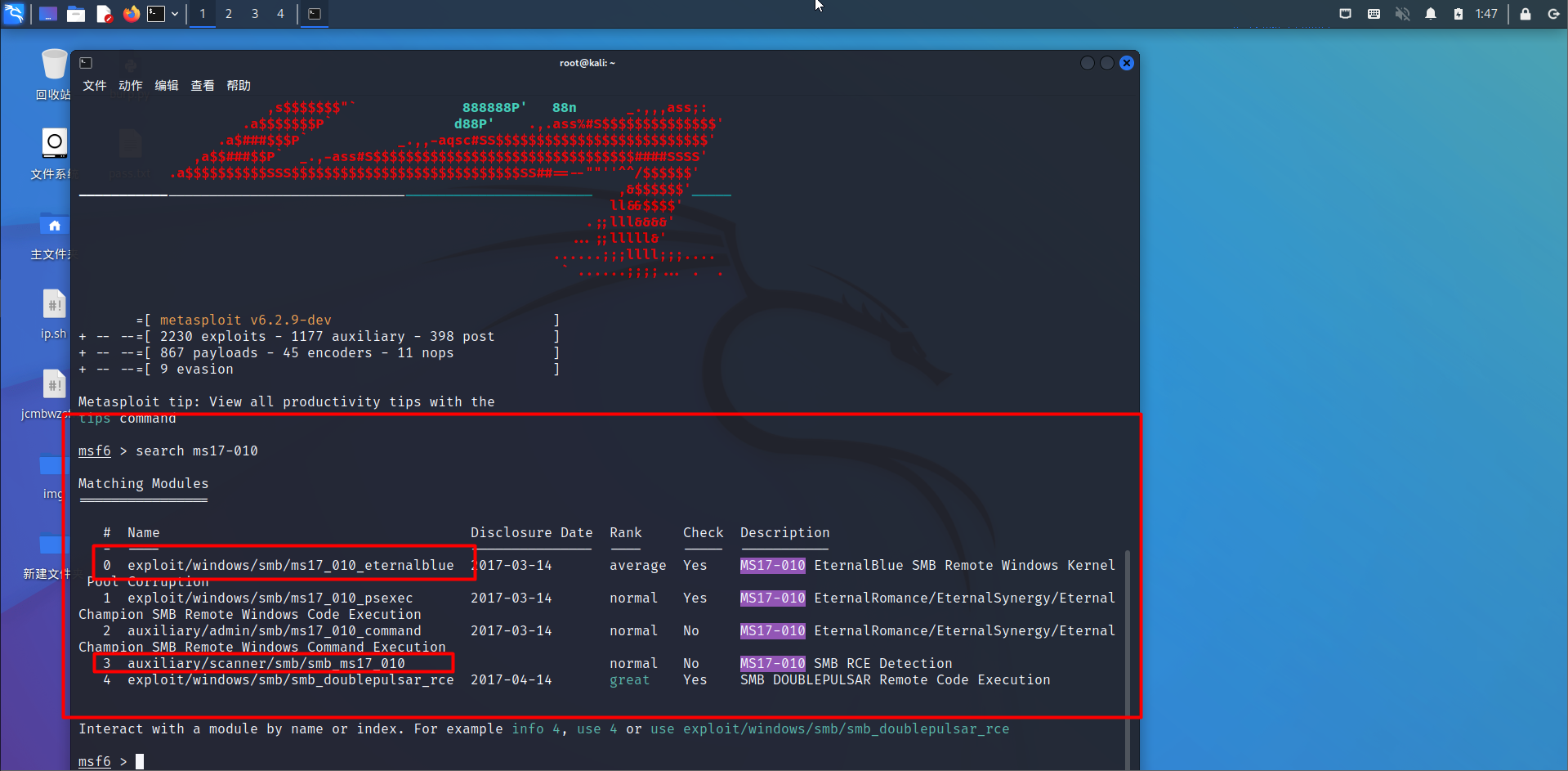Open the wired network status icon
Screen dimensions: 1568x771
tap(1345, 14)
